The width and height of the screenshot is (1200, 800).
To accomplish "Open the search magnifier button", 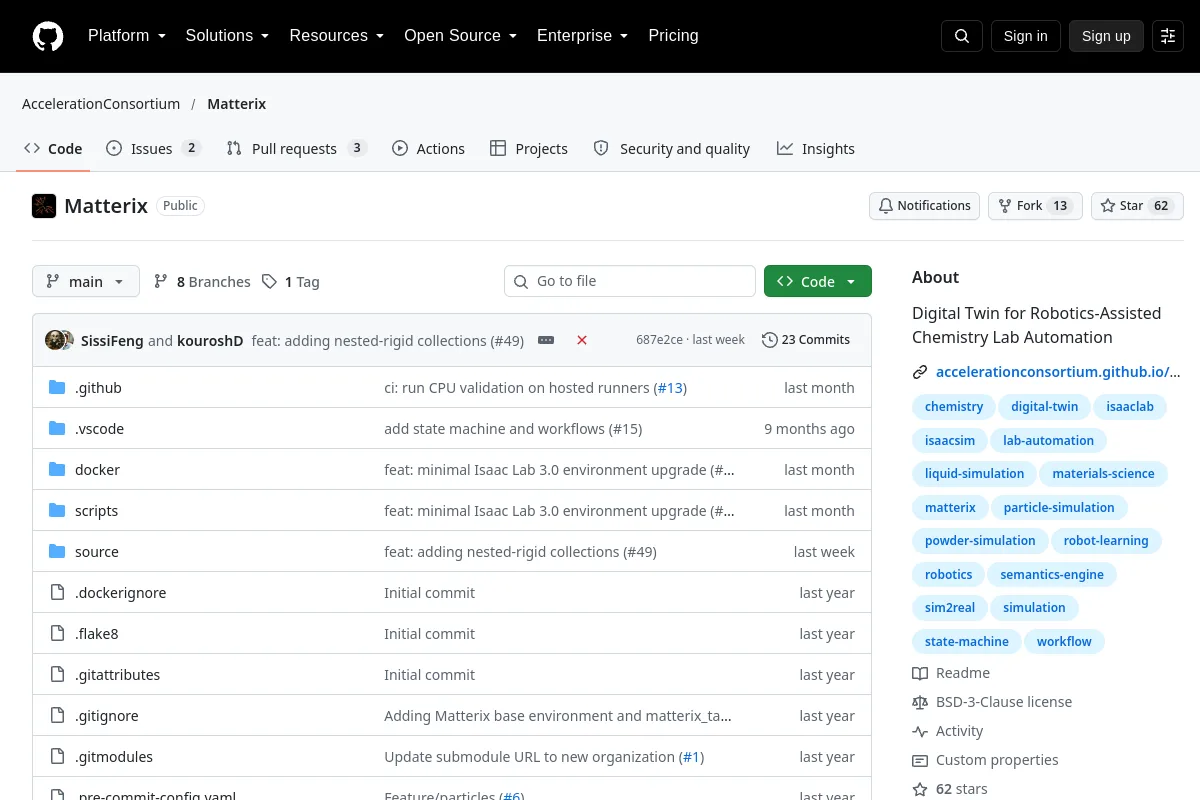I will point(962,36).
